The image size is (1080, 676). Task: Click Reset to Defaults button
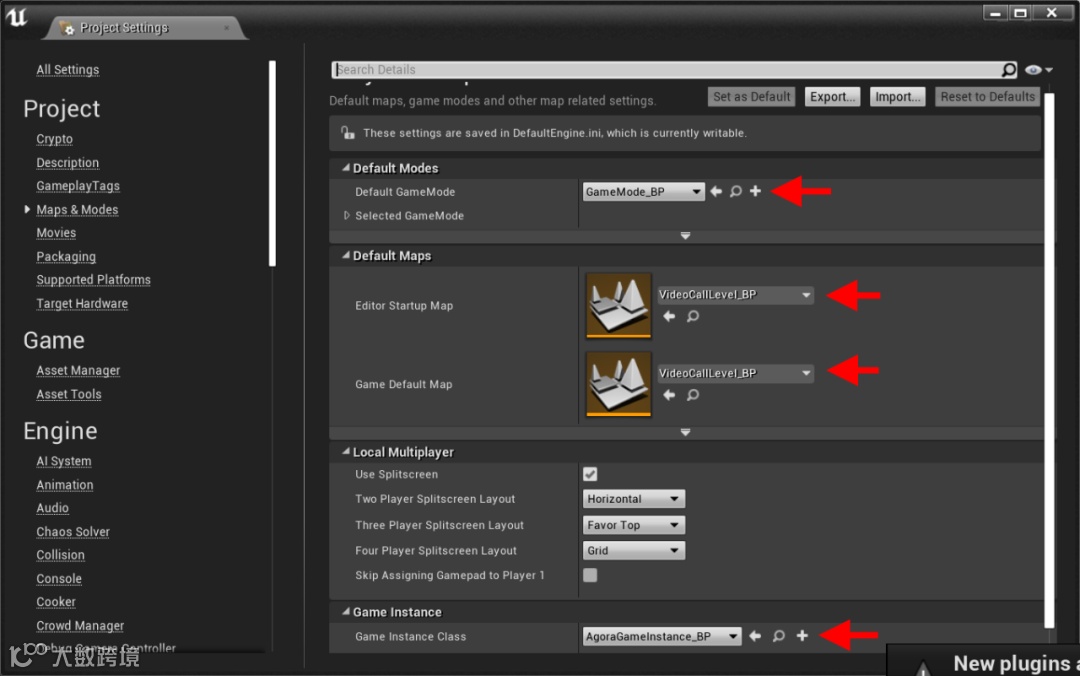pyautogui.click(x=988, y=96)
